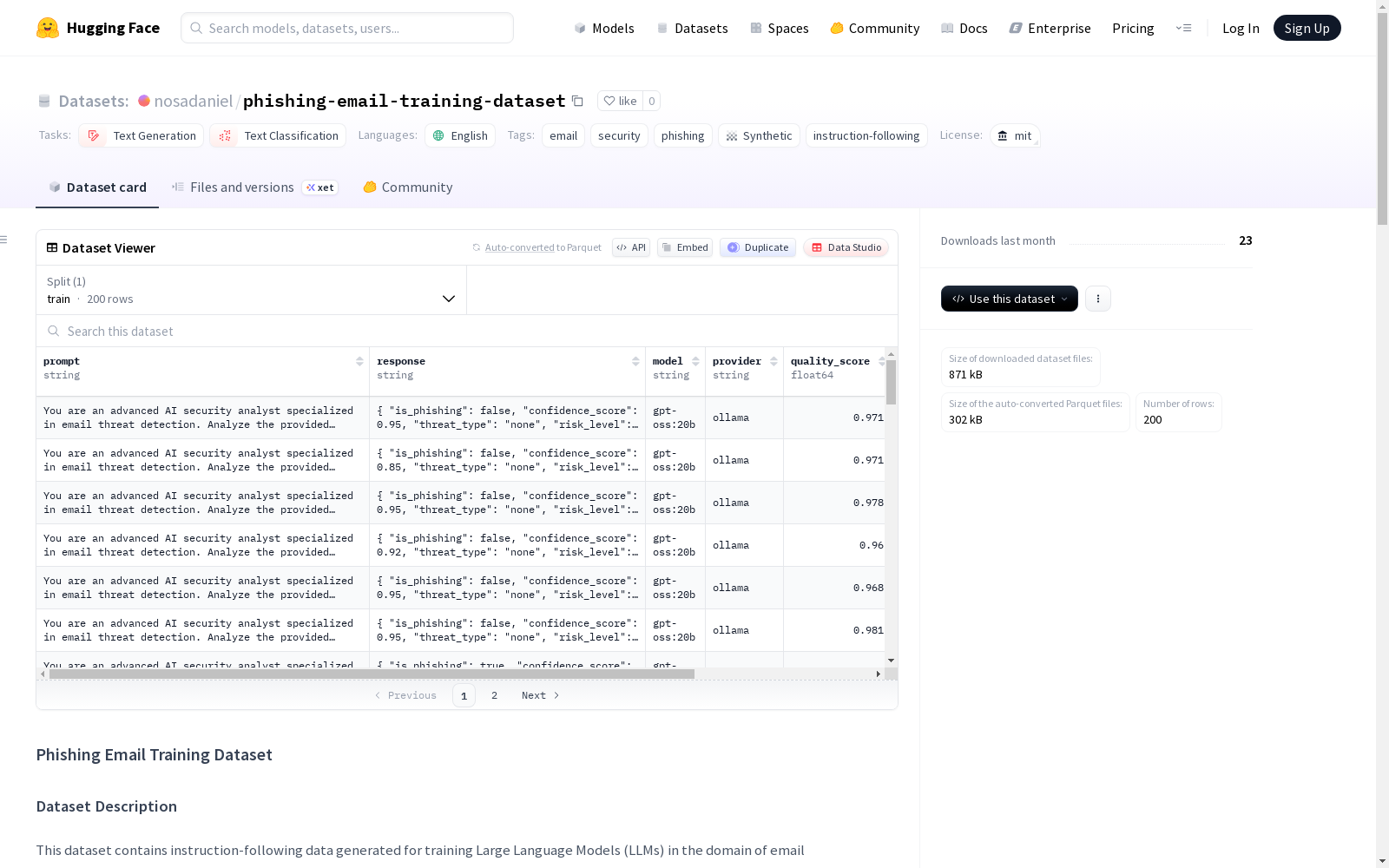
Task: Click the nosadaniel user avatar
Action: pos(144,101)
